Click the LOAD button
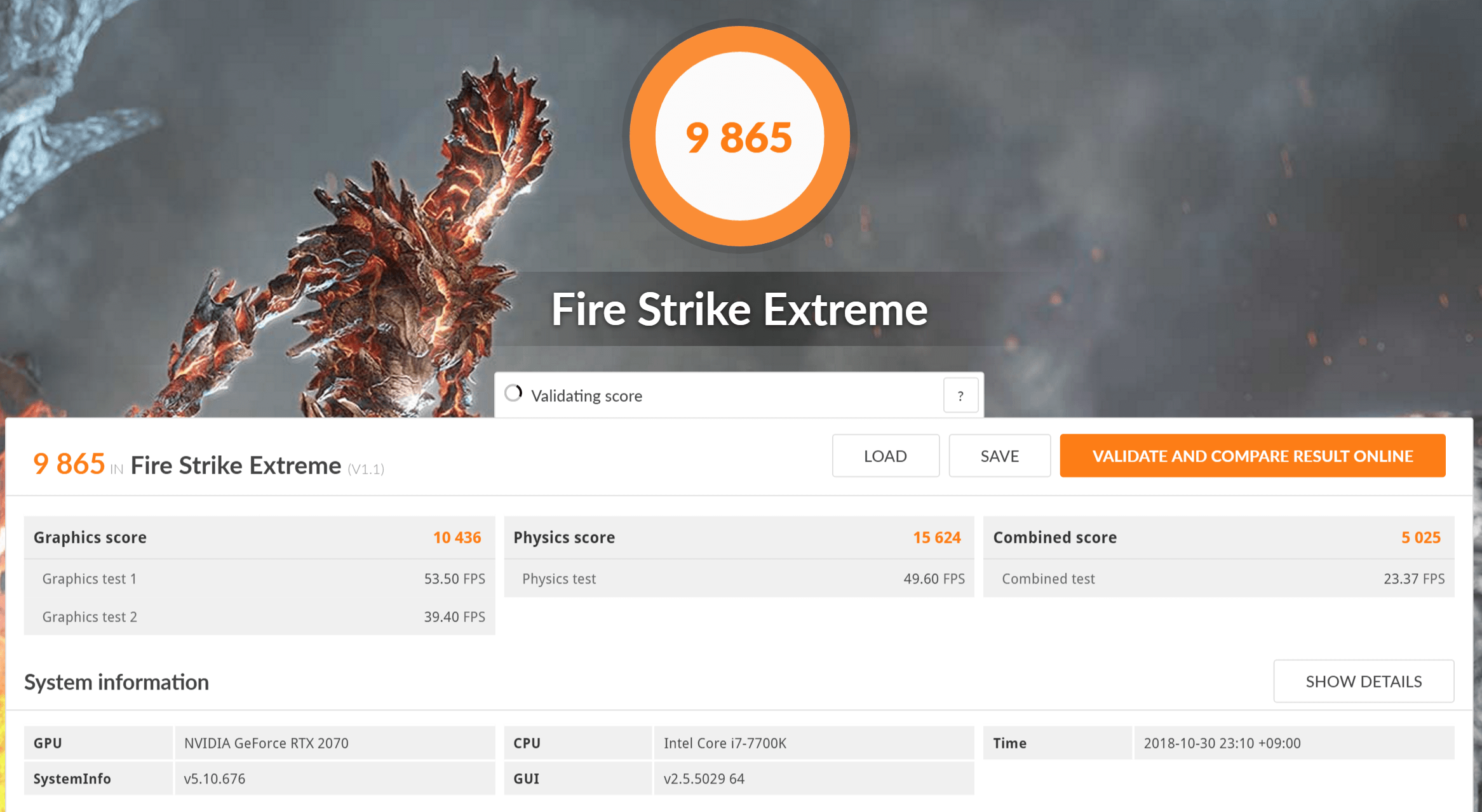Image resolution: width=1482 pixels, height=812 pixels. coord(885,456)
